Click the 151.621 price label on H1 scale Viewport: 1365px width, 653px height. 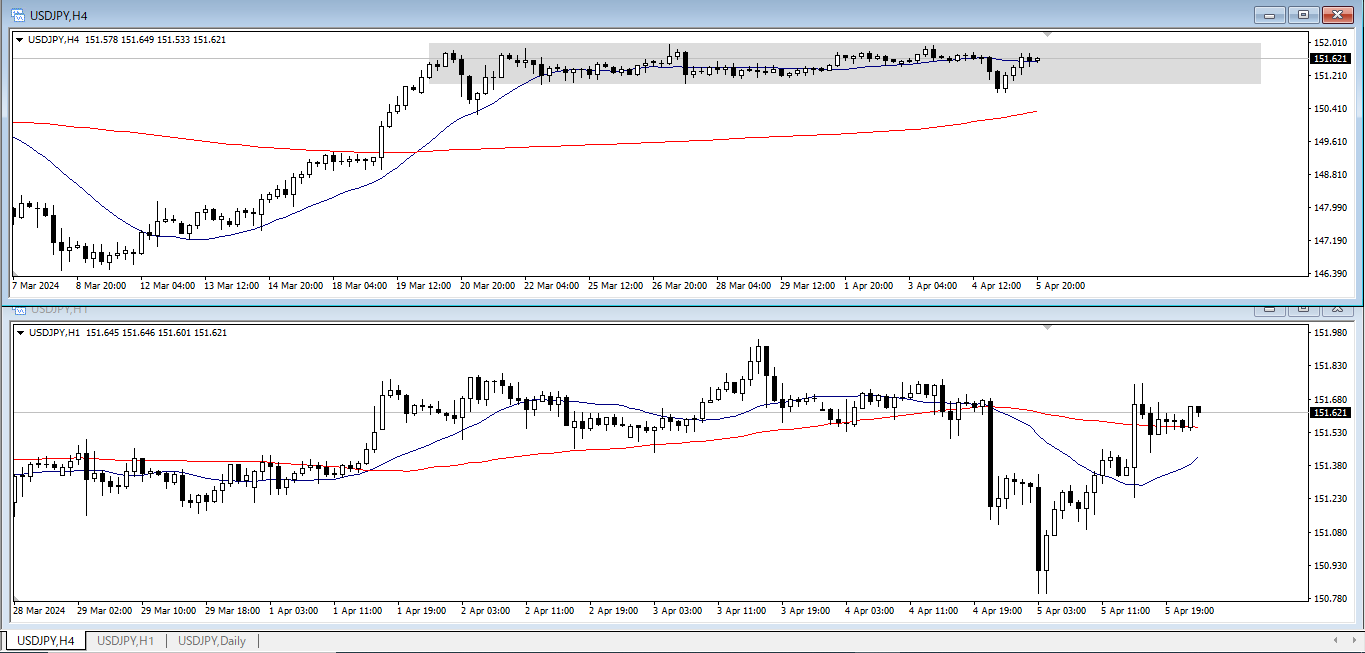pyautogui.click(x=1330, y=412)
